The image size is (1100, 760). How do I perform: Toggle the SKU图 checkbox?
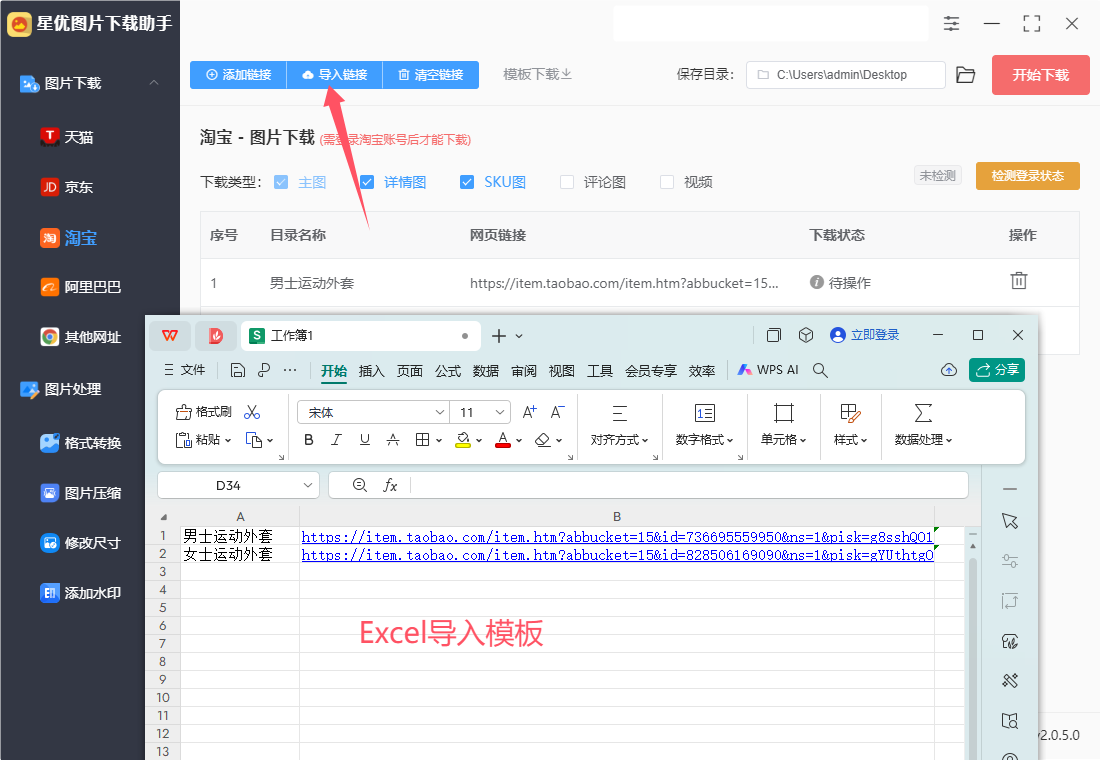click(467, 182)
